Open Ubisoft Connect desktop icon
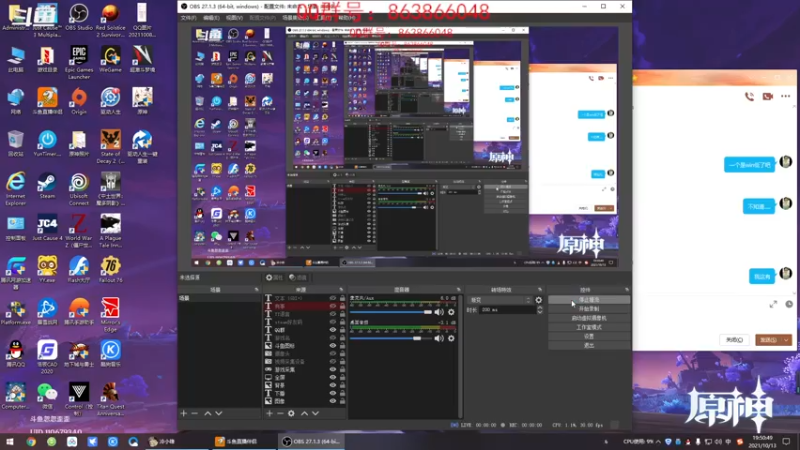 79,189
